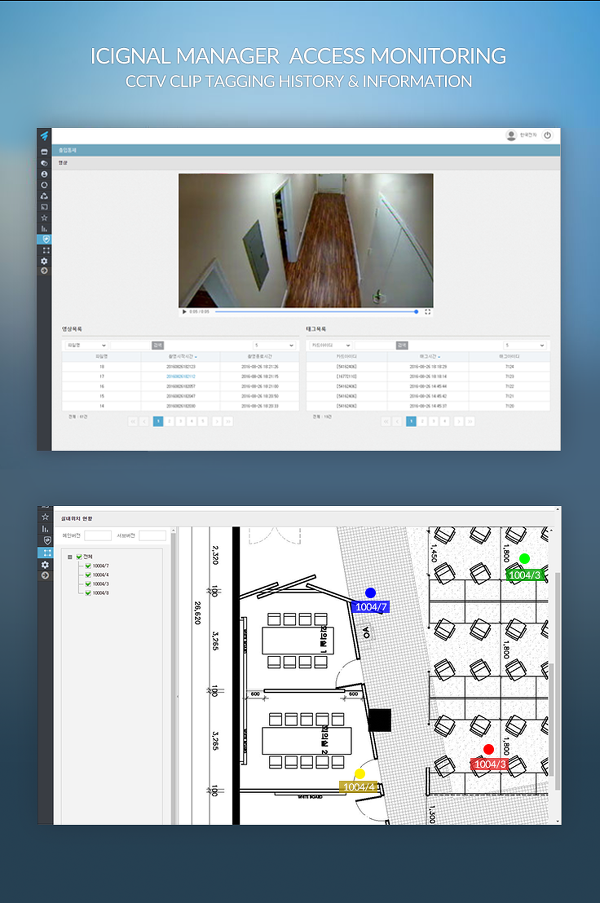The width and height of the screenshot is (600, 903).
Task: Open video link 20160826182112 in row 17
Action: 181,376
